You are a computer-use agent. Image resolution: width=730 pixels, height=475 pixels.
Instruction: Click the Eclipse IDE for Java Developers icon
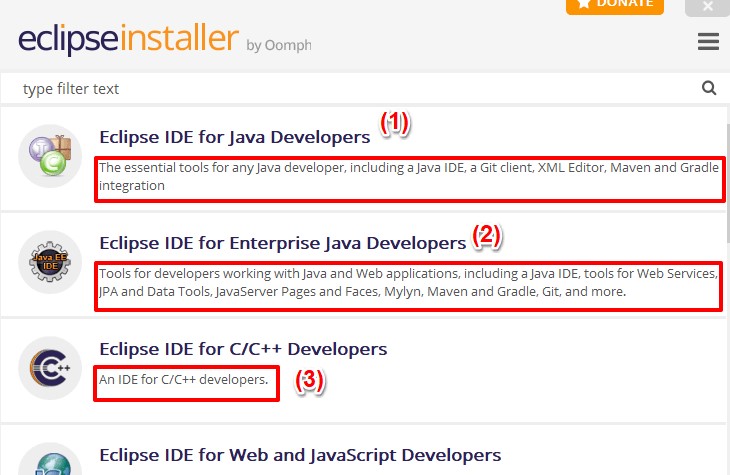tap(50, 156)
